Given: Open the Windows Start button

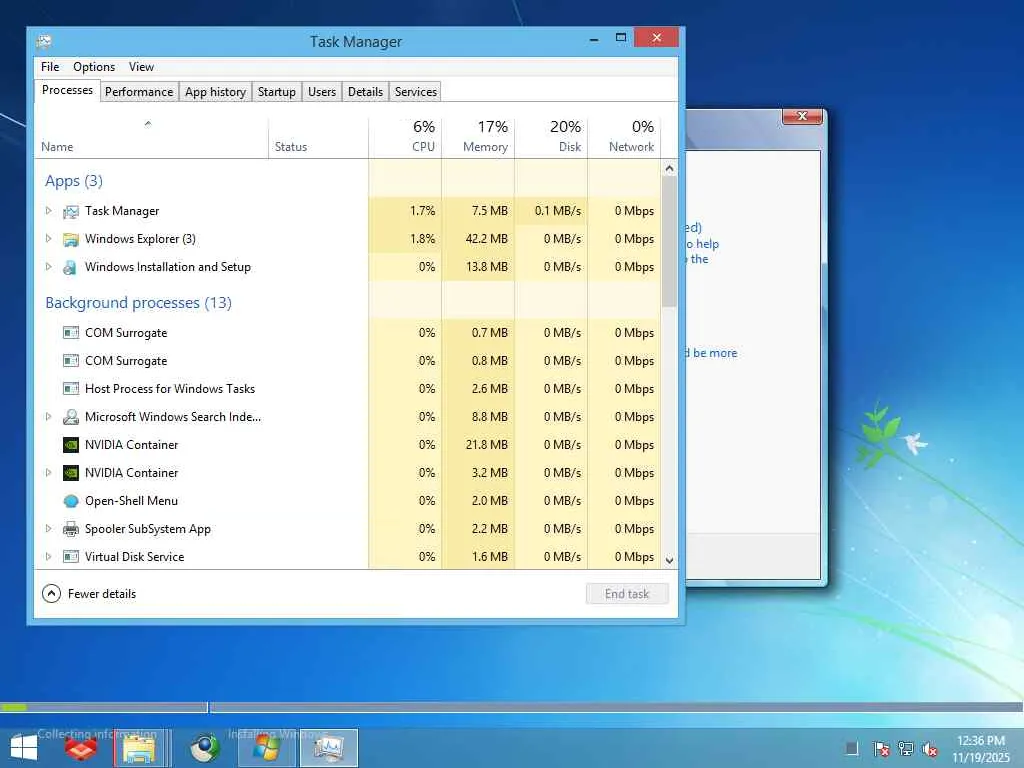Looking at the screenshot, I should pyautogui.click(x=24, y=748).
